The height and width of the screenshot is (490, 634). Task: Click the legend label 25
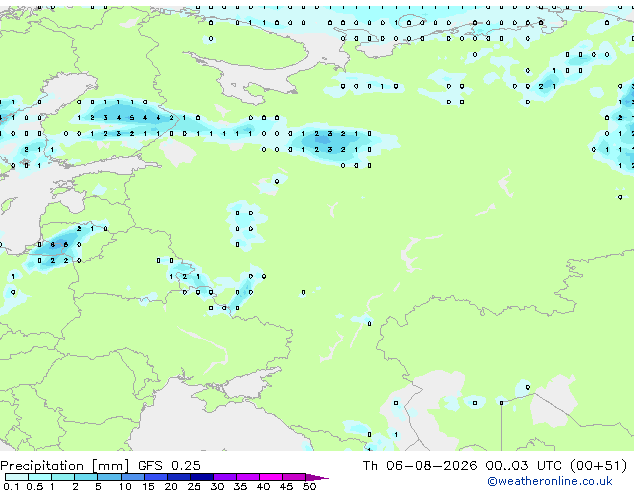(x=194, y=486)
